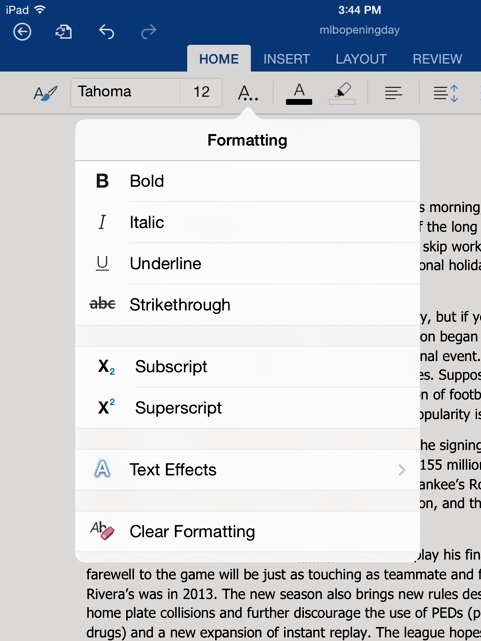Click the redo arrow
Image resolution: width=481 pixels, height=641 pixels.
click(x=148, y=32)
